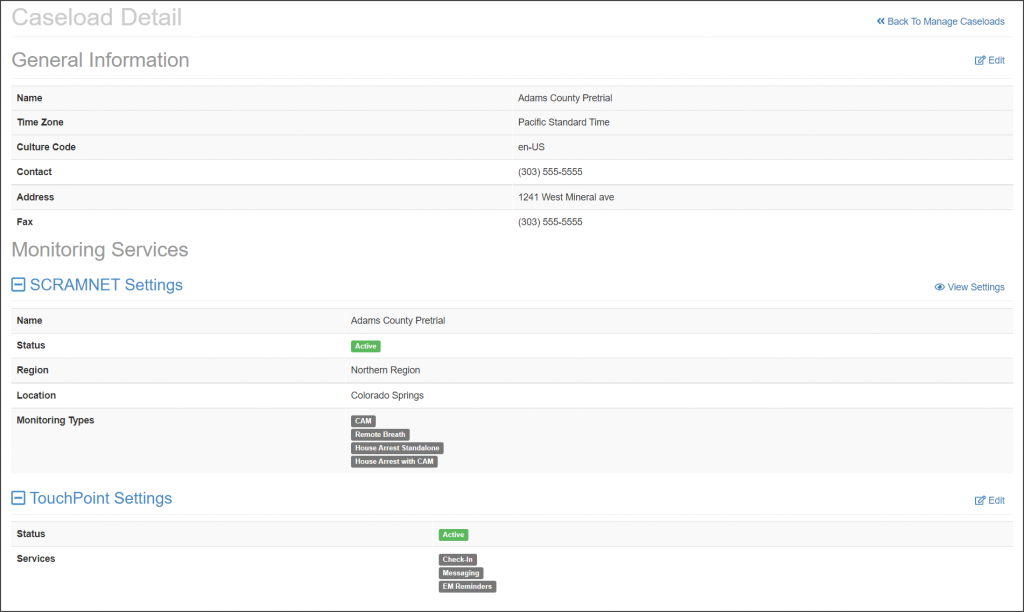1024x612 pixels.
Task: Toggle the Check-In service badge
Action: (x=458, y=559)
